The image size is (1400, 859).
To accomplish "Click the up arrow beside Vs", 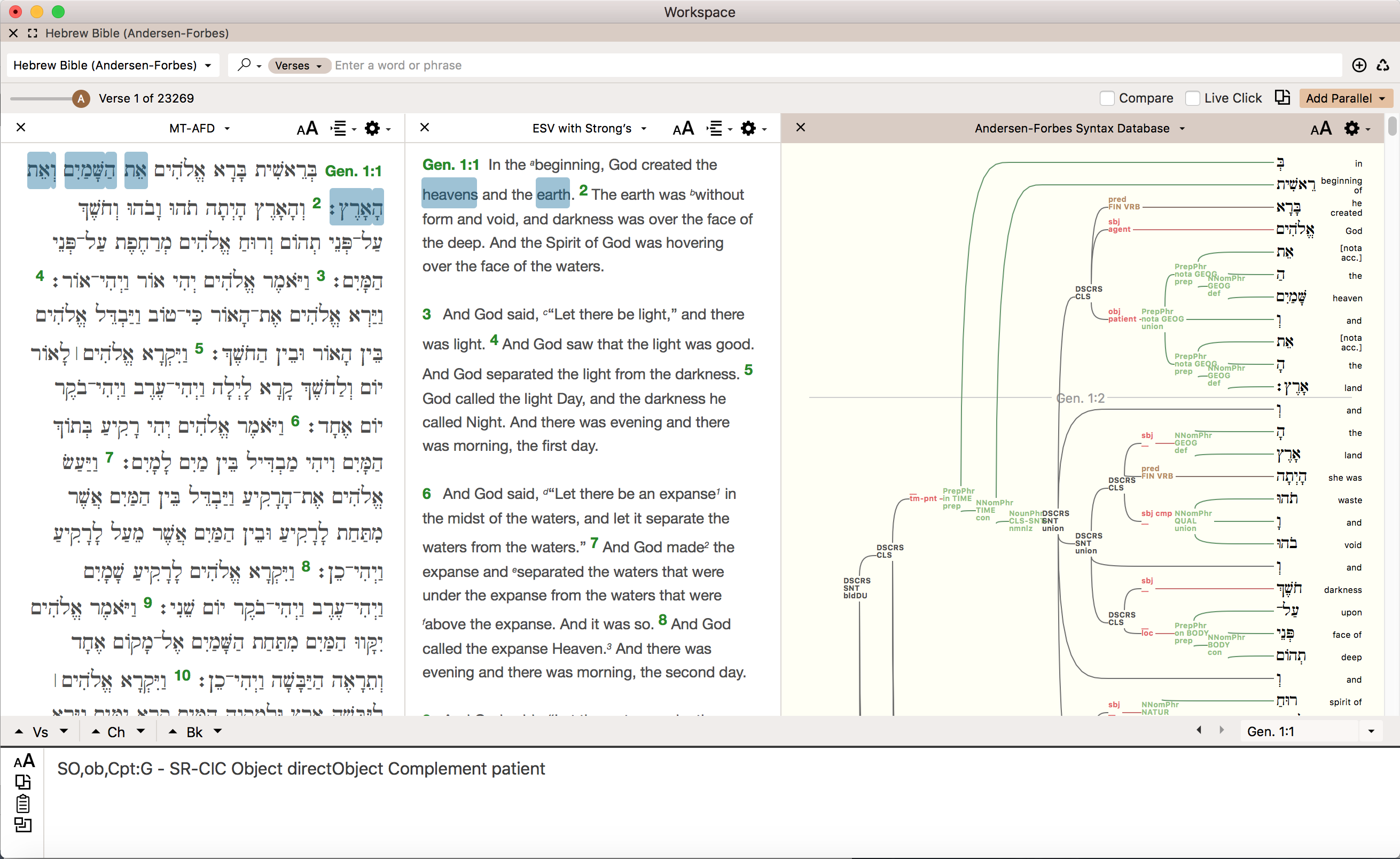I will tap(19, 732).
